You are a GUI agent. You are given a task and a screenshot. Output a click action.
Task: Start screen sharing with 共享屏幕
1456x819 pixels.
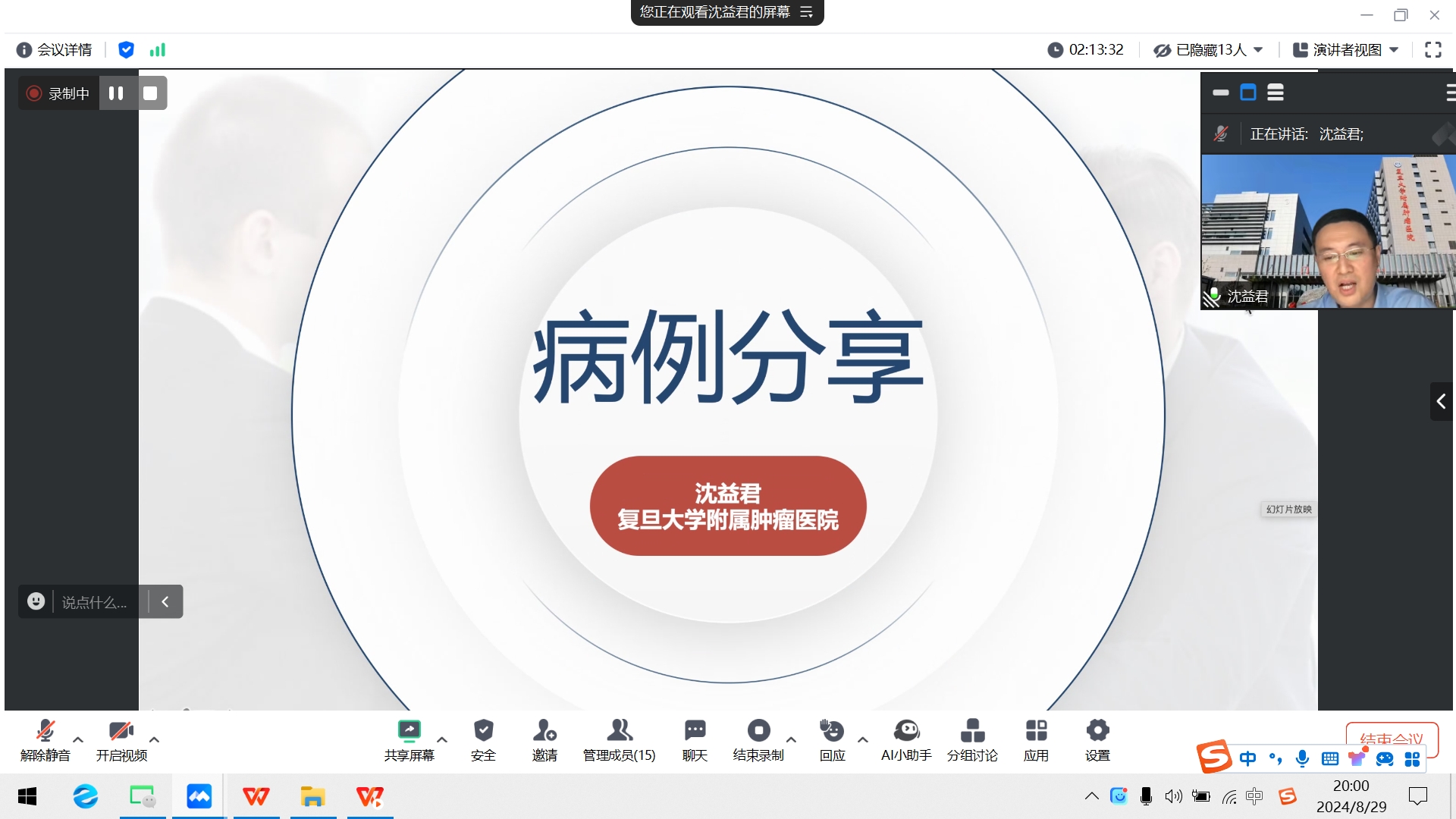click(409, 740)
